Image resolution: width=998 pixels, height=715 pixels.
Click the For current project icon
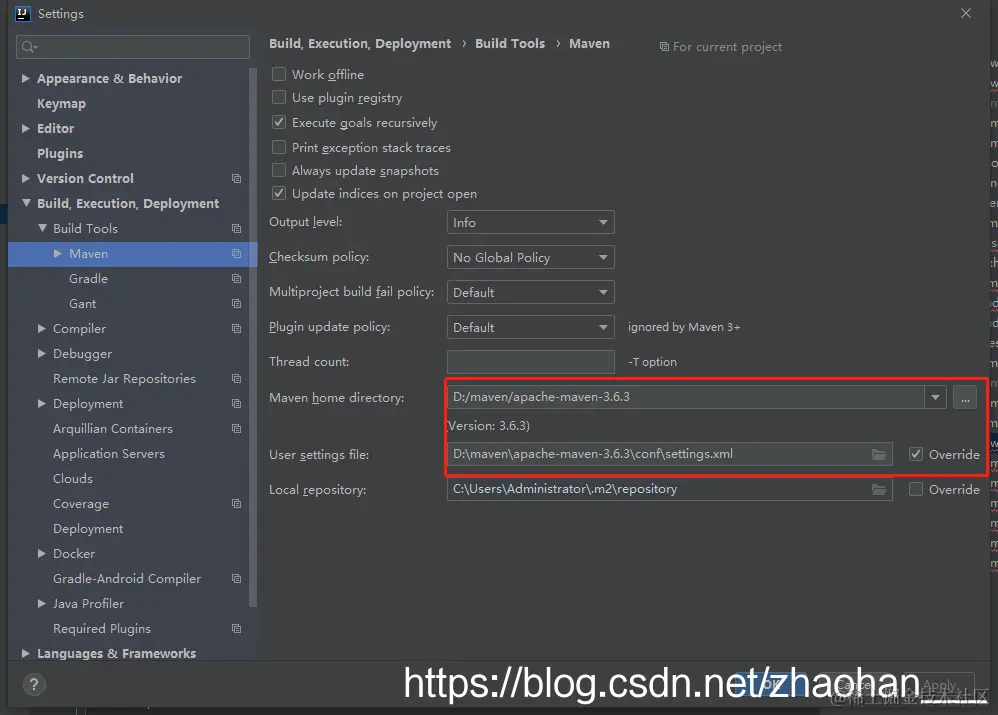pyautogui.click(x=664, y=47)
